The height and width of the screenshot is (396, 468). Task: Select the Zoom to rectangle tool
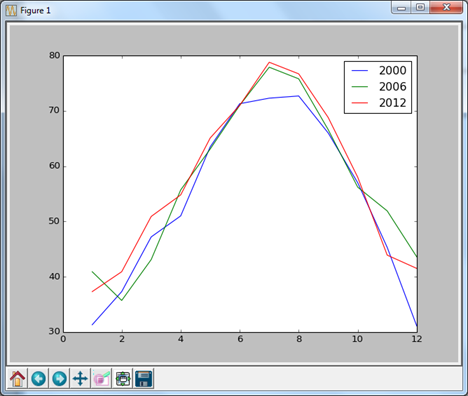pyautogui.click(x=101, y=378)
